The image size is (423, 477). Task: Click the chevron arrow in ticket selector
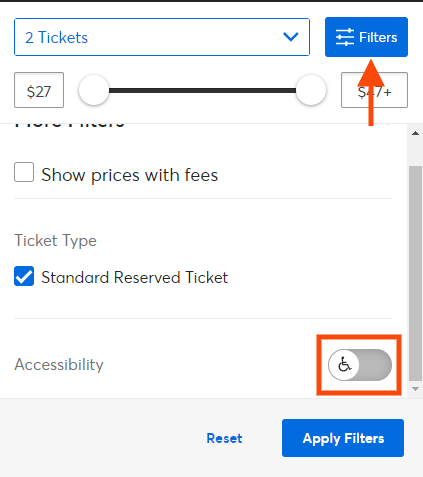pos(291,37)
